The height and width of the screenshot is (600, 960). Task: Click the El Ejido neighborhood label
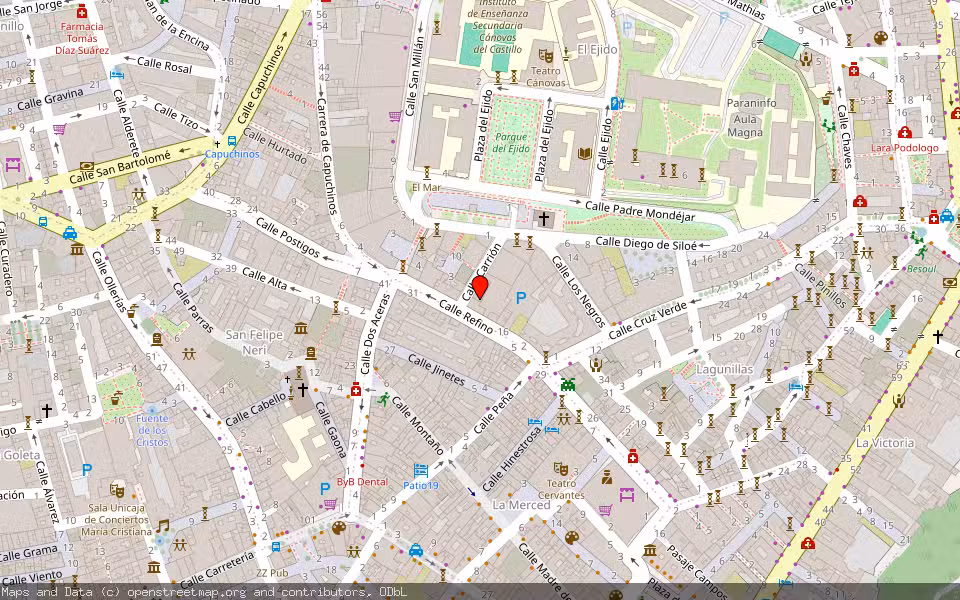tap(598, 50)
